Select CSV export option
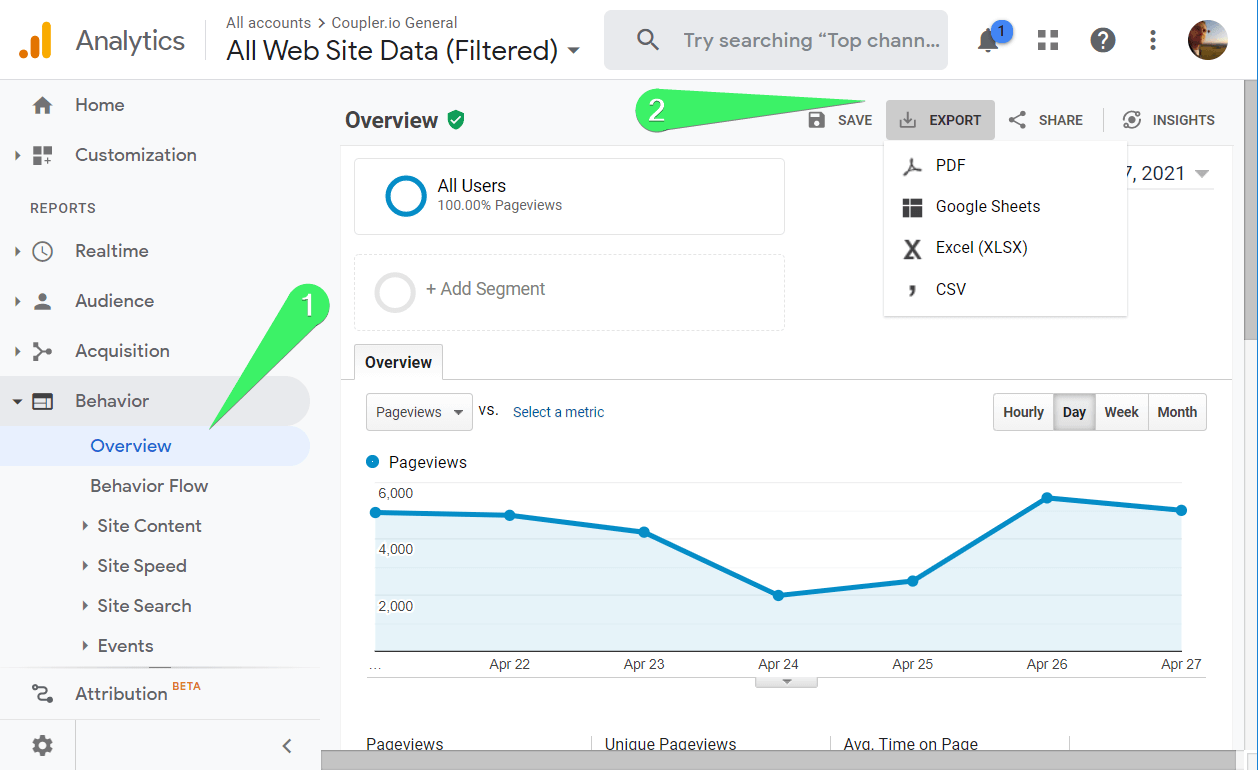 950,289
